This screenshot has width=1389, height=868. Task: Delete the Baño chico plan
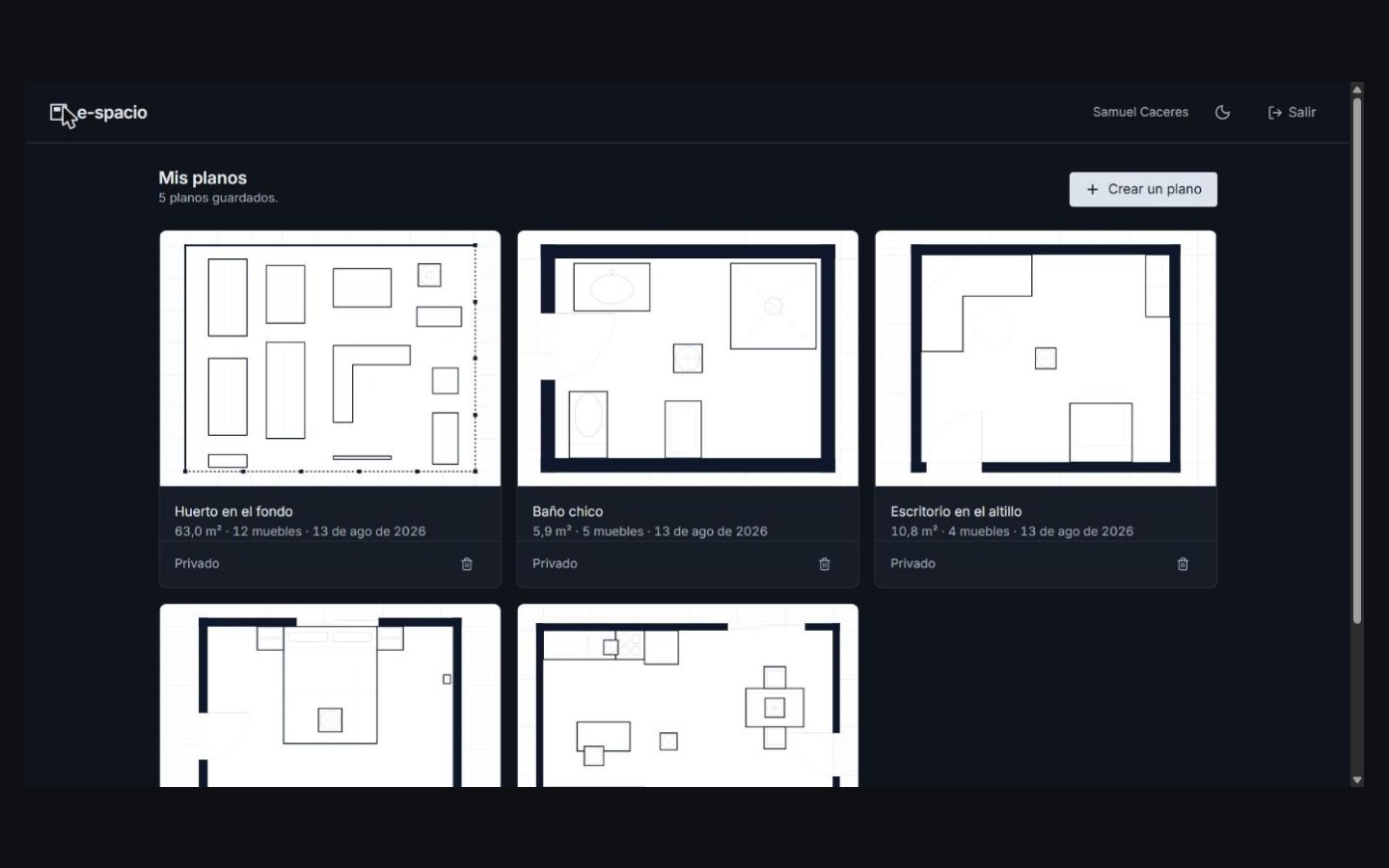pyautogui.click(x=825, y=564)
